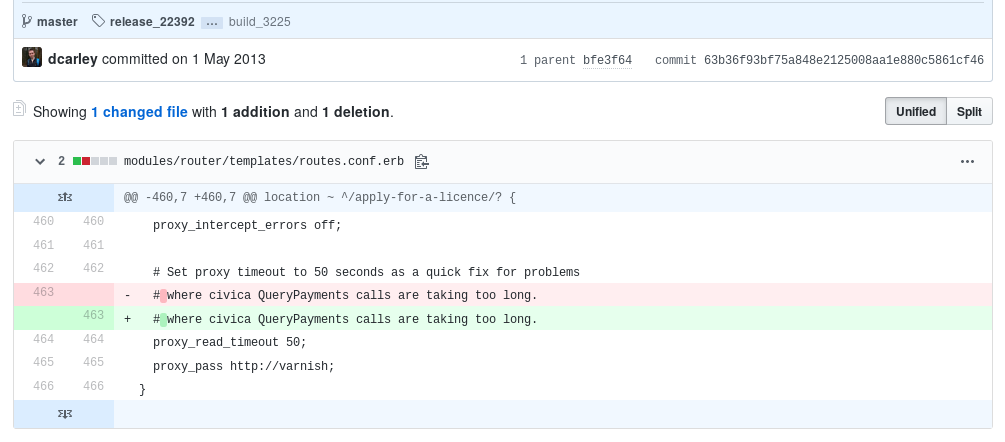Expand lines above the diff hunk

click(64, 197)
